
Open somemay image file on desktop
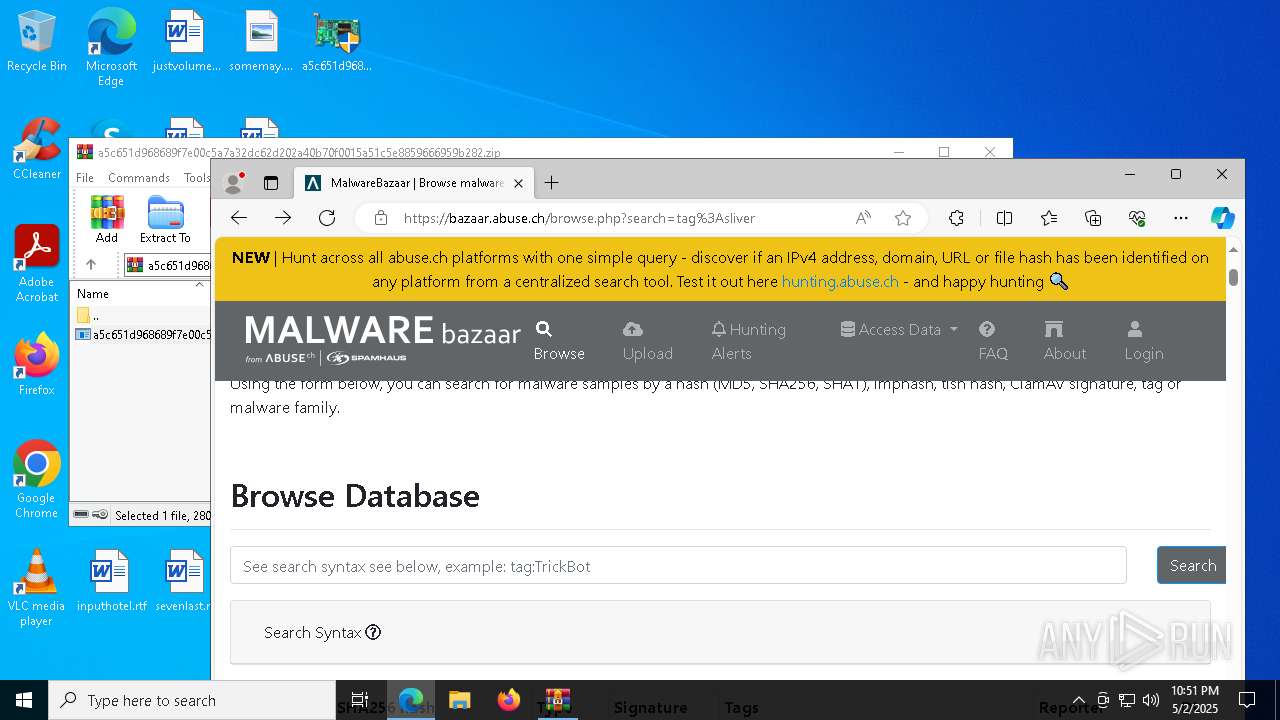[x=261, y=42]
